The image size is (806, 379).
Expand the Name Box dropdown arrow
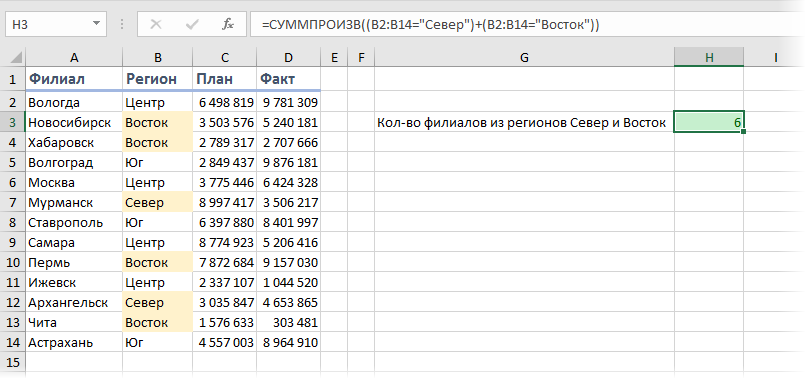[x=96, y=24]
